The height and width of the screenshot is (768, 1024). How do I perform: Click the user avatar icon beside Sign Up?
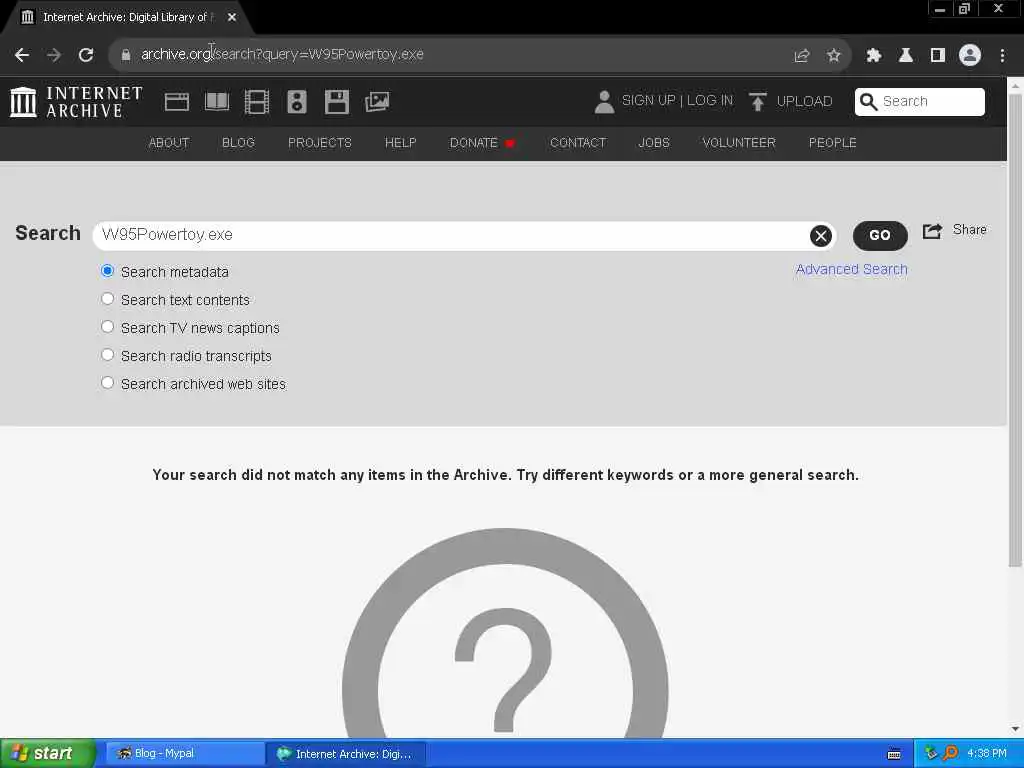604,102
